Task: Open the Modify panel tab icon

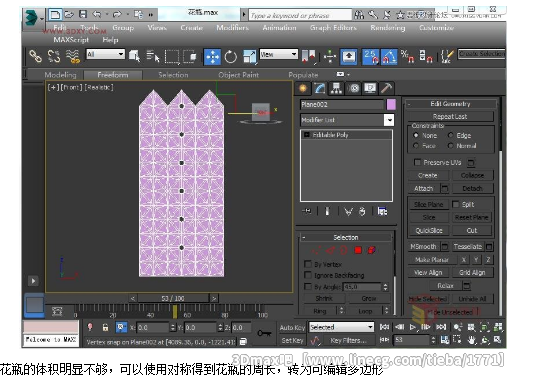Action: point(320,89)
